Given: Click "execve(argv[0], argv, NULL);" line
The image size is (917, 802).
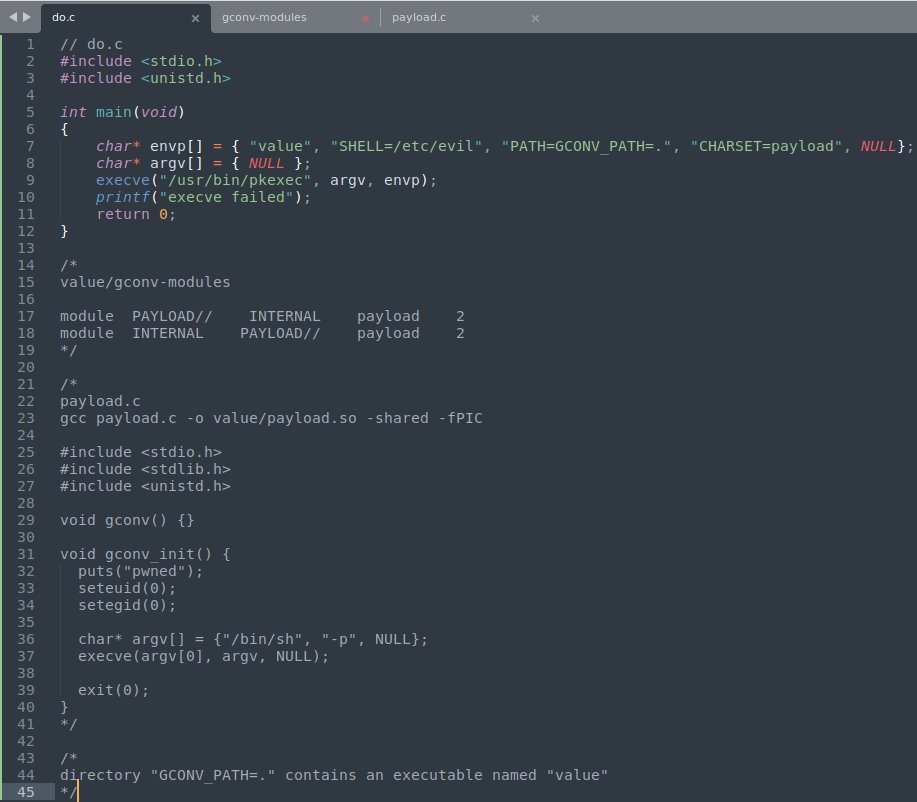Looking at the screenshot, I should (204, 656).
